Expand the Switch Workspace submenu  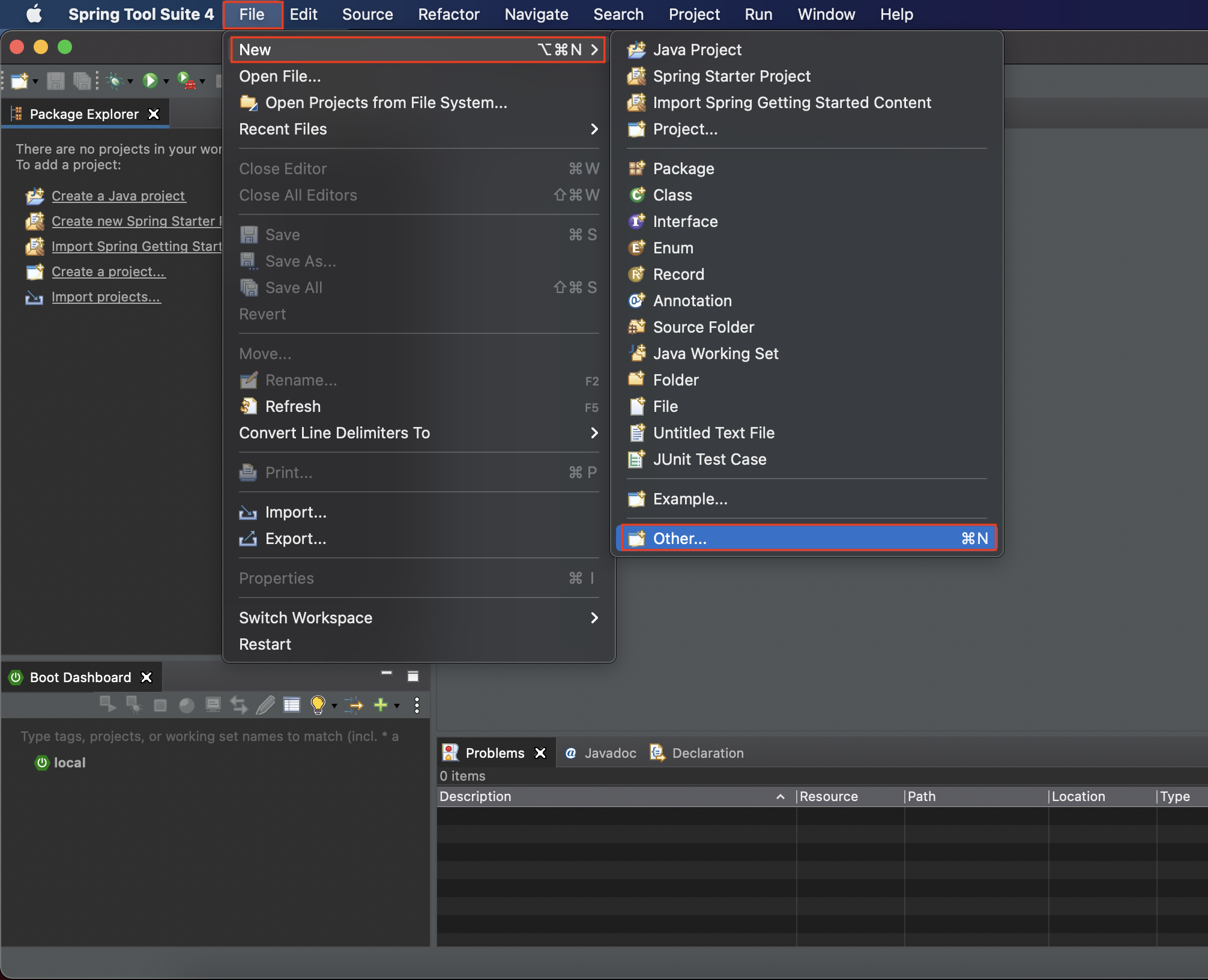coord(418,618)
